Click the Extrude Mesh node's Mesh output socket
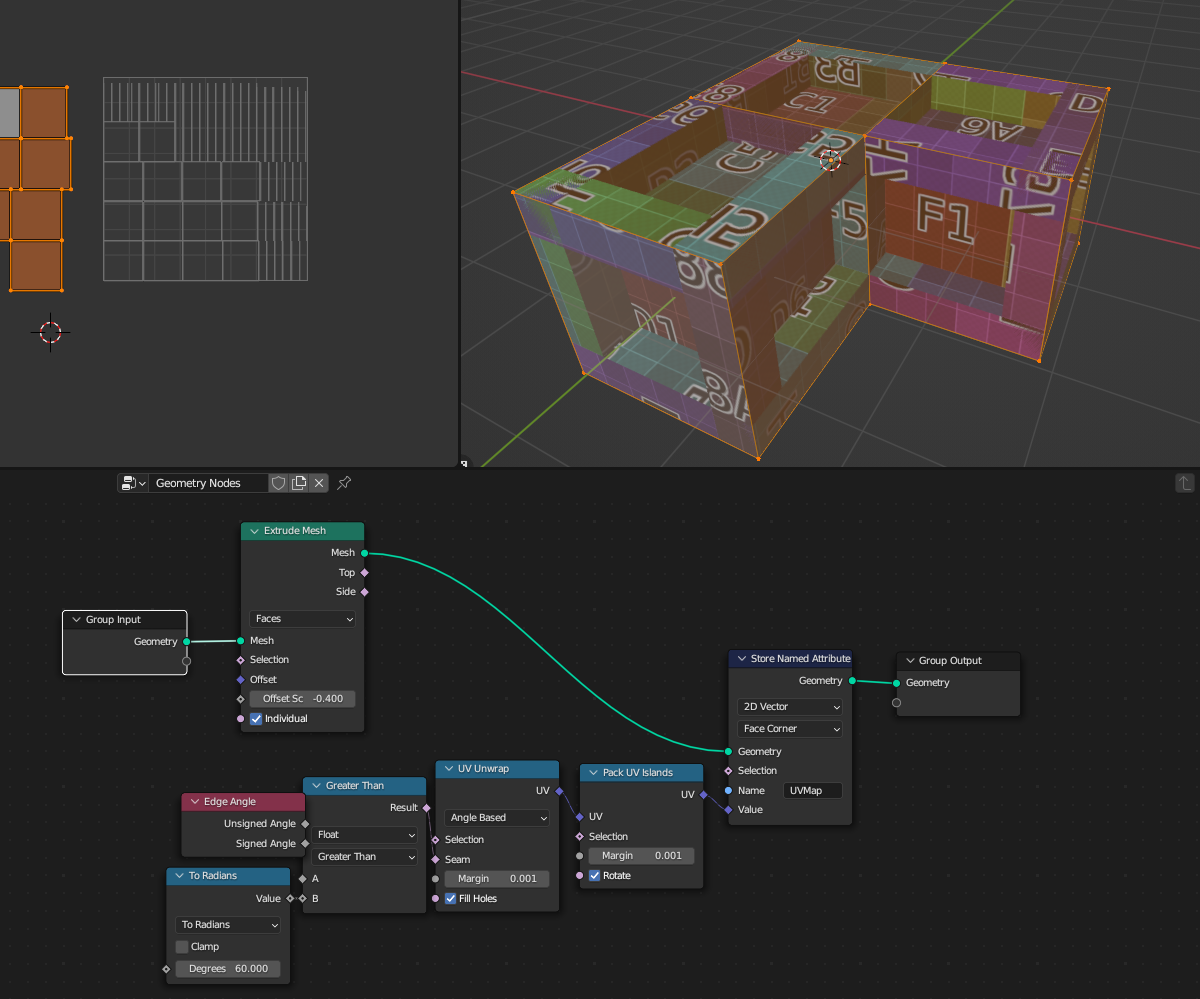This screenshot has width=1200, height=999. [x=364, y=553]
